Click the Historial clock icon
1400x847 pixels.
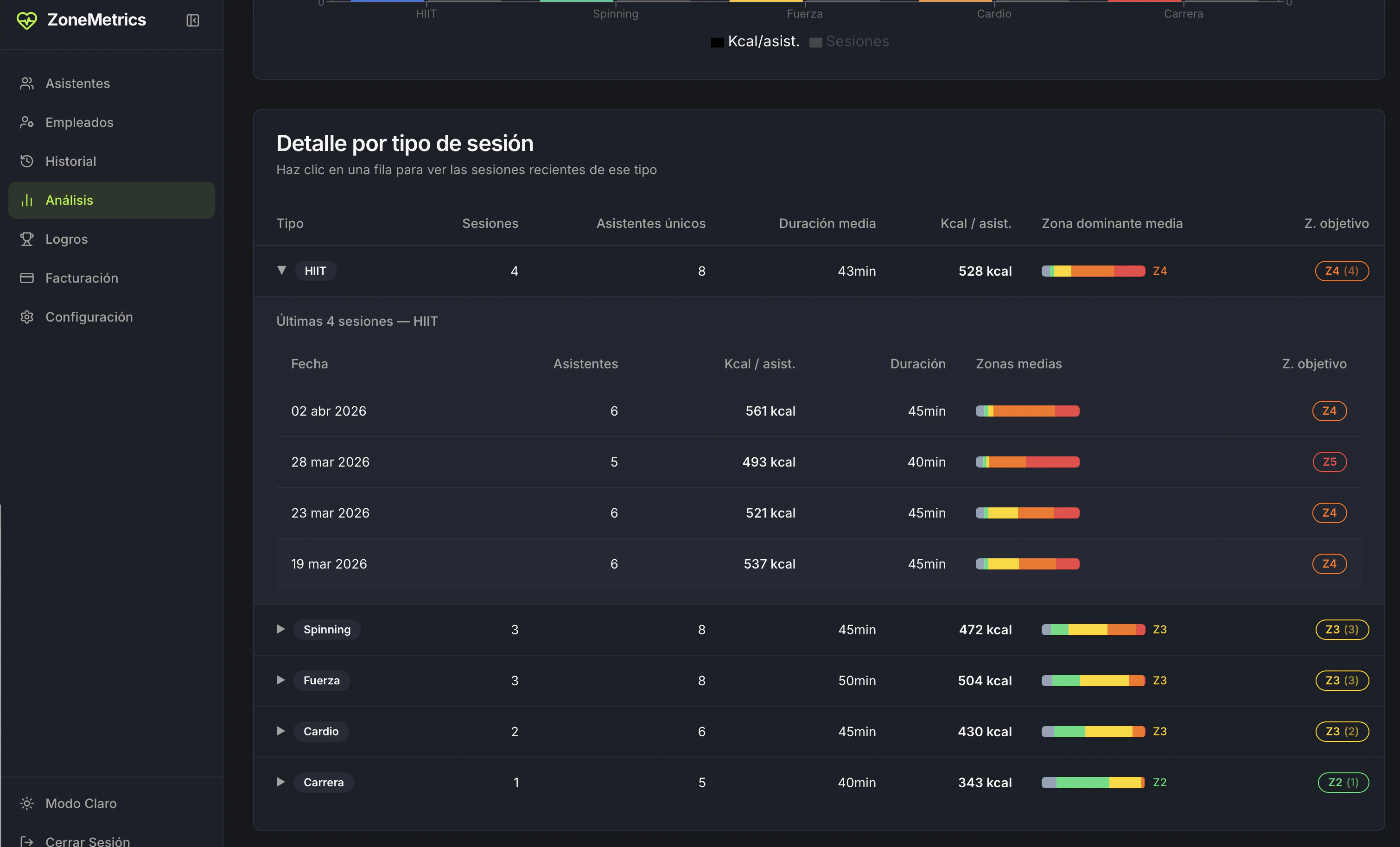click(27, 161)
